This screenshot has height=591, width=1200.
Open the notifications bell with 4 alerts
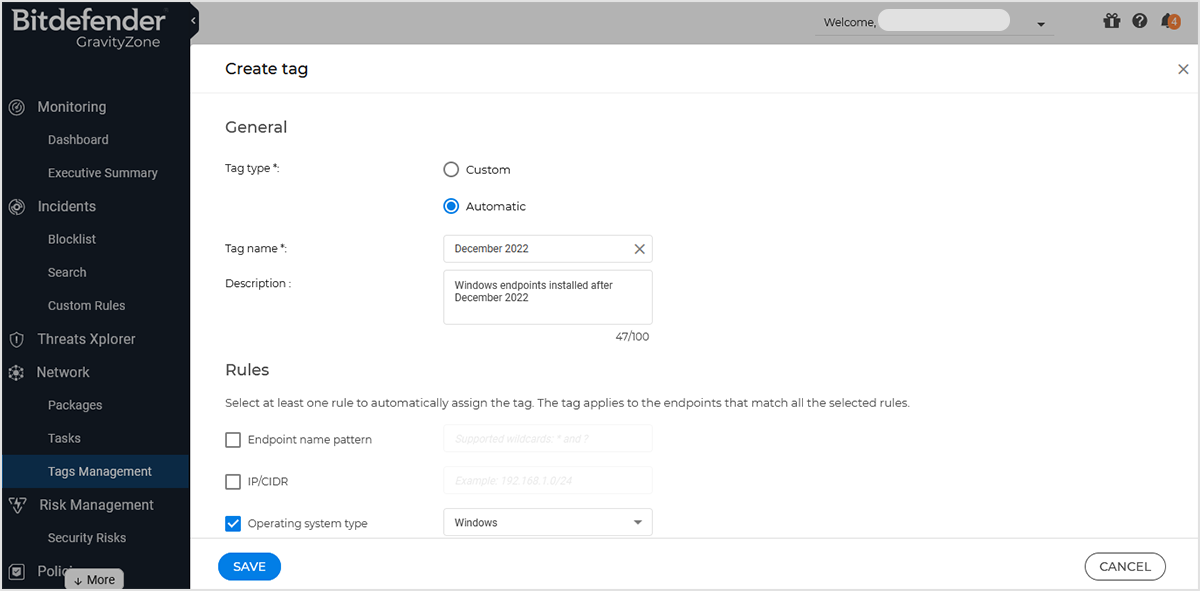tap(1171, 20)
